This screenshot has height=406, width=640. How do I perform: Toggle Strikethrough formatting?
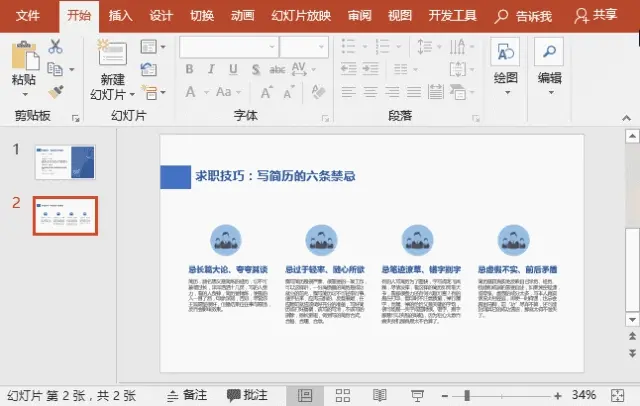[x=277, y=70]
